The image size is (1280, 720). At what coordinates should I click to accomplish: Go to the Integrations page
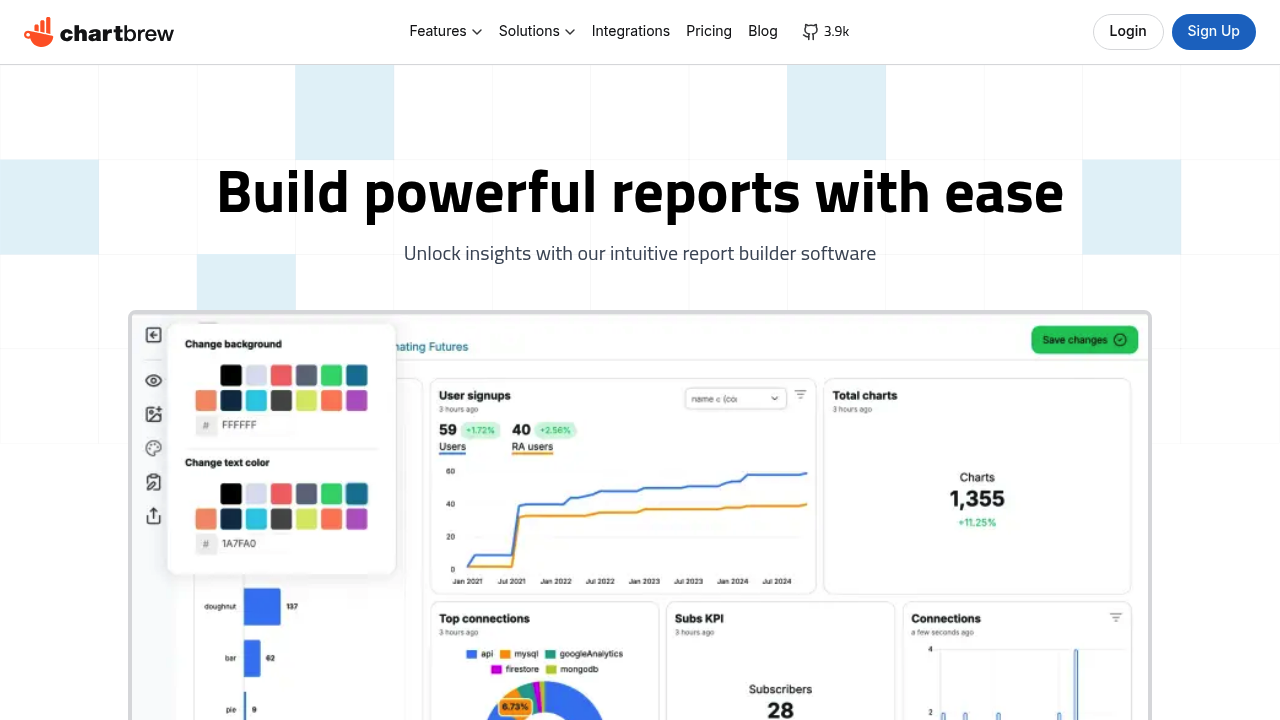tap(631, 31)
